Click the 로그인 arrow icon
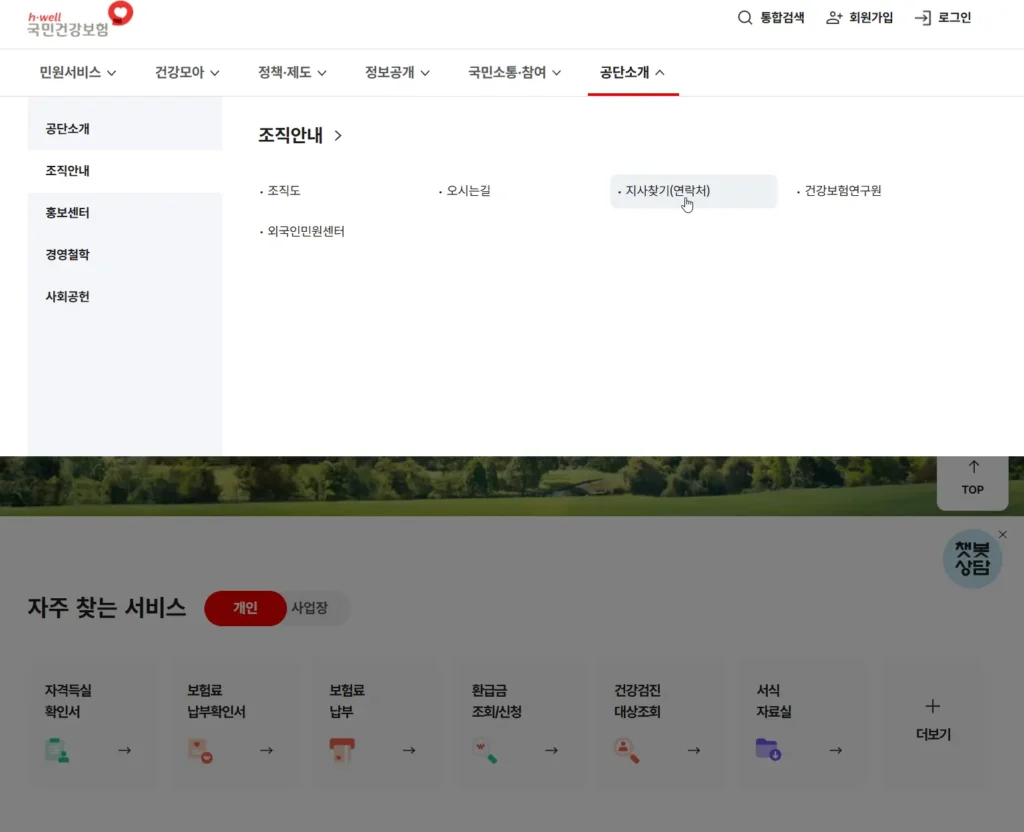The width and height of the screenshot is (1024, 832). click(x=923, y=18)
